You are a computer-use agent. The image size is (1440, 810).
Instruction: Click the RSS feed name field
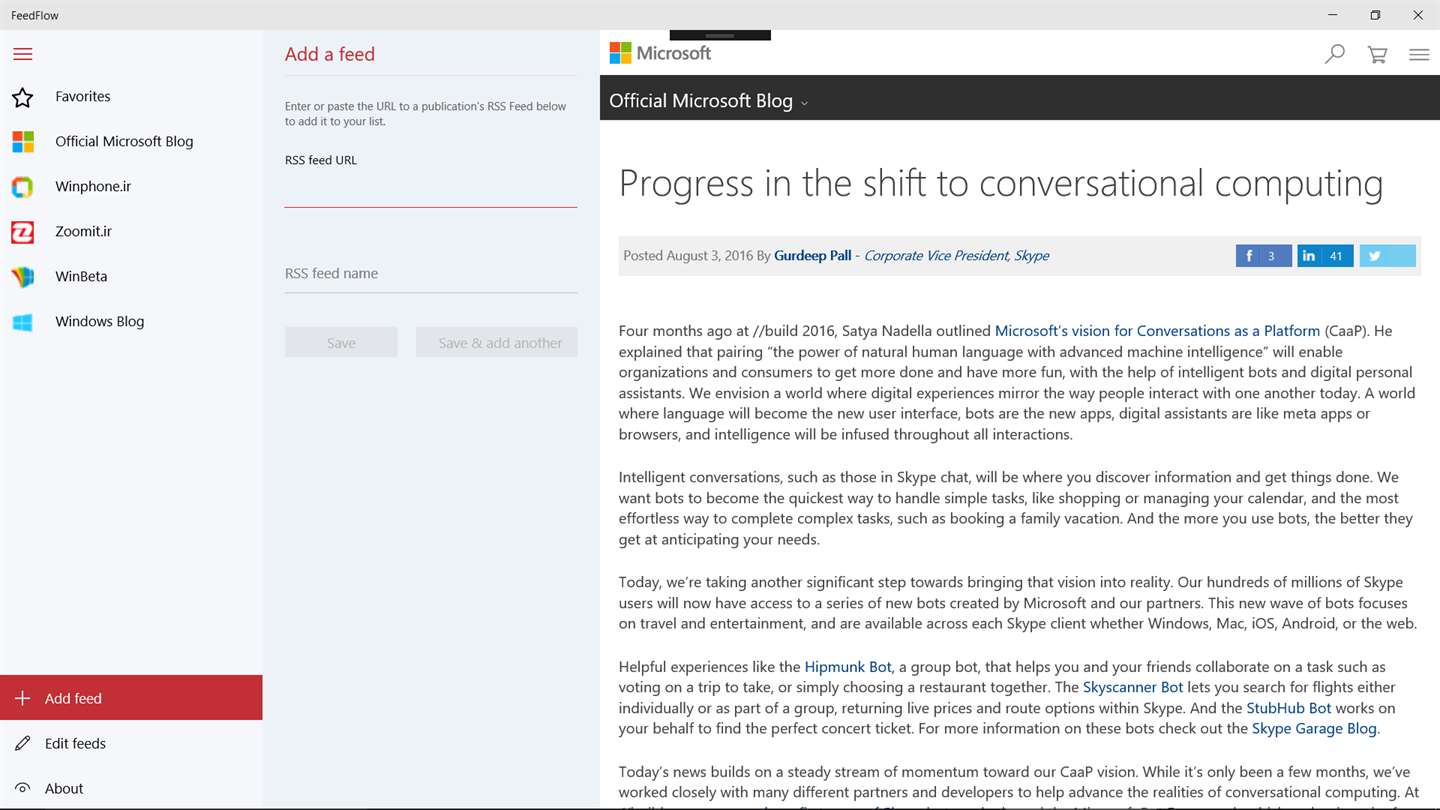tap(430, 274)
